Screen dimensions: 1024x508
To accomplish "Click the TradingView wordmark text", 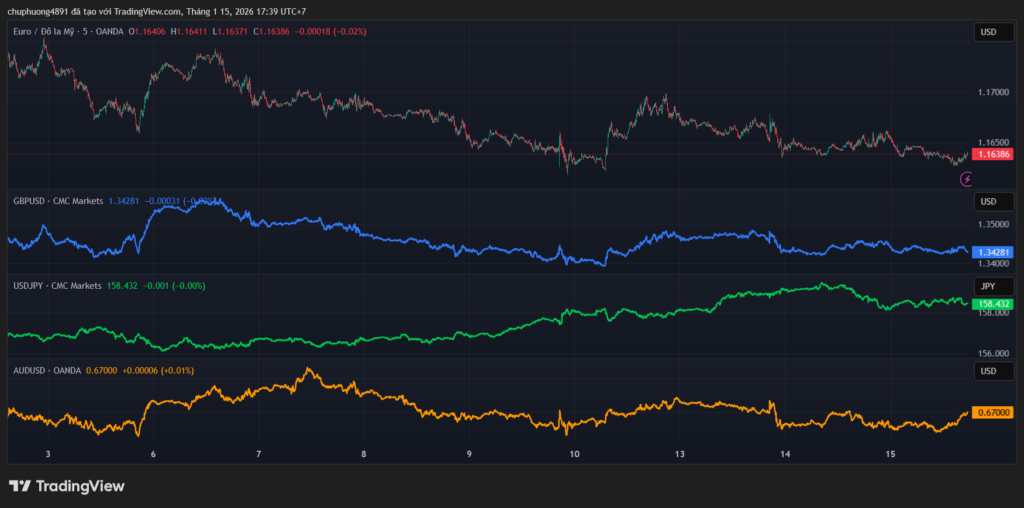I will [80, 486].
